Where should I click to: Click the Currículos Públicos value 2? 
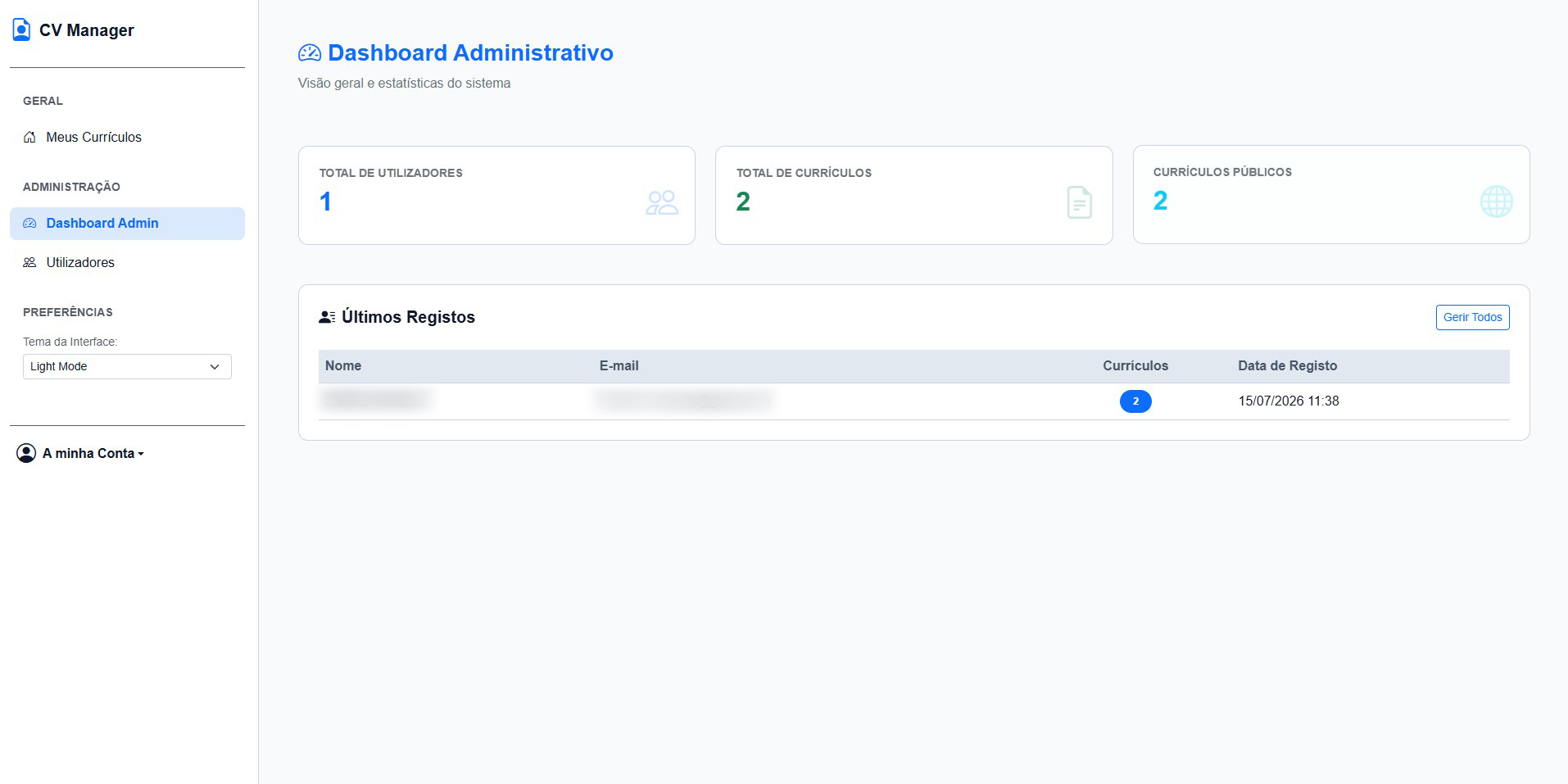1160,201
